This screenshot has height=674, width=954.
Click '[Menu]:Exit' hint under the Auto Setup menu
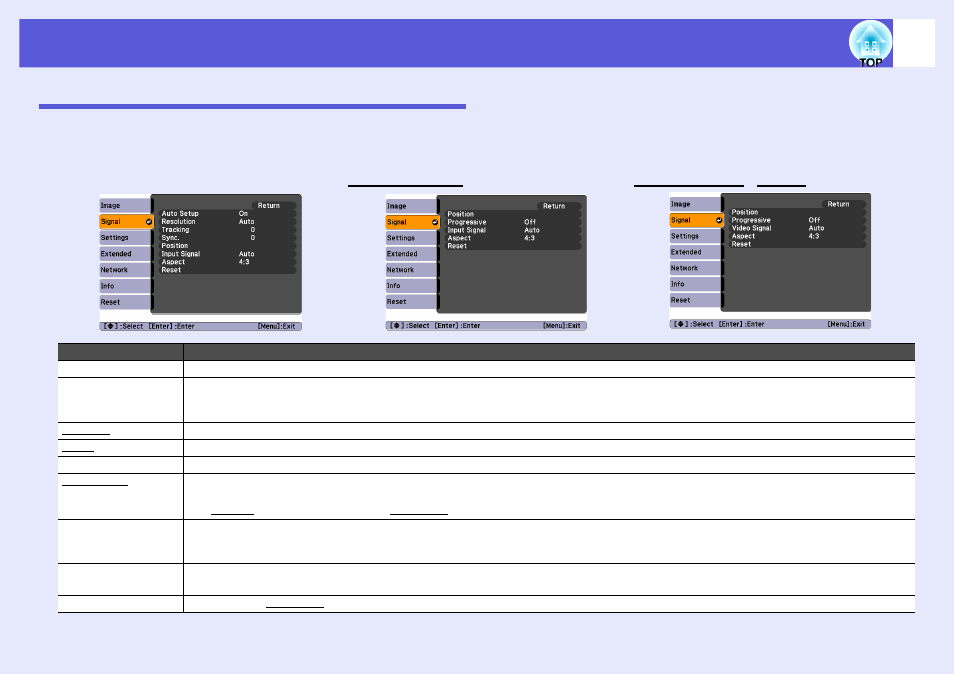tap(276, 327)
